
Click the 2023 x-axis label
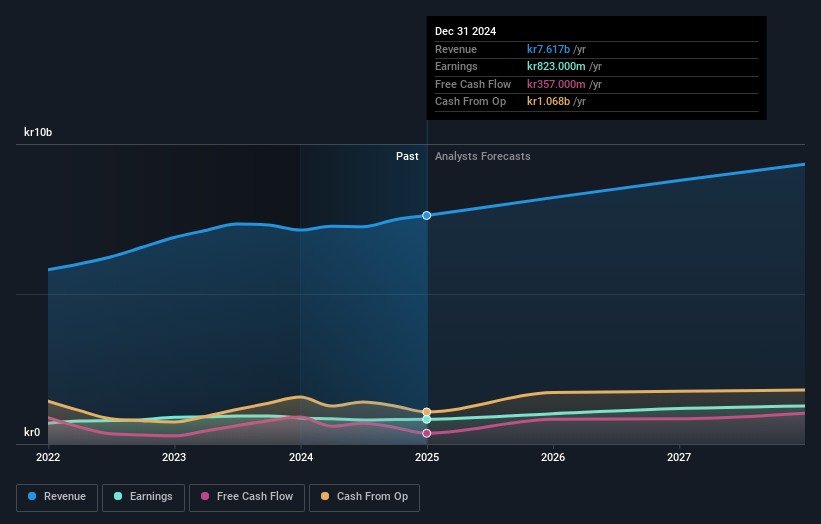(x=174, y=458)
